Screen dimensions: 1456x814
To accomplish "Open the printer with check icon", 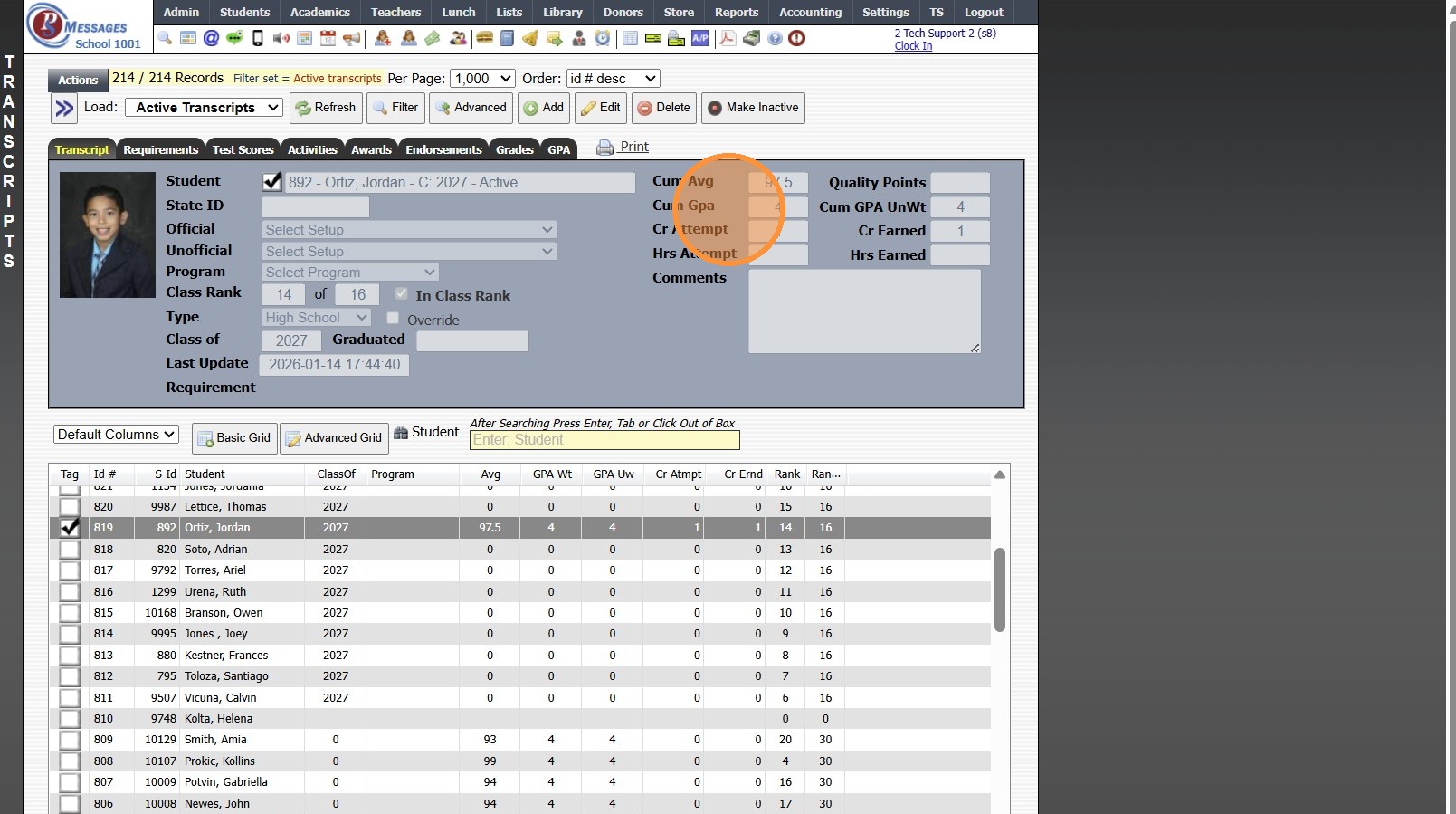I will [676, 38].
